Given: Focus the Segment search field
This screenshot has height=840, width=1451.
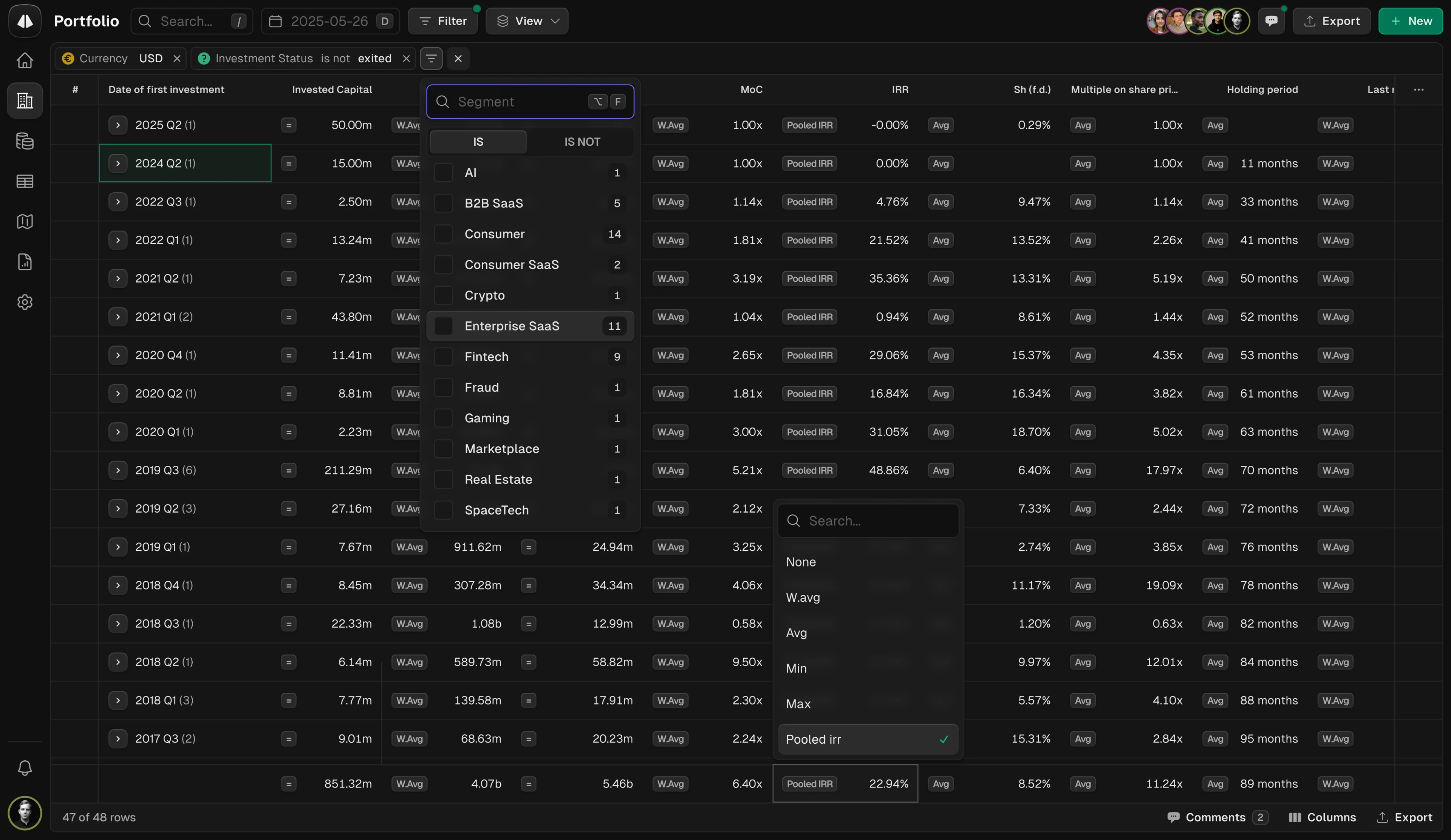Looking at the screenshot, I should point(530,102).
